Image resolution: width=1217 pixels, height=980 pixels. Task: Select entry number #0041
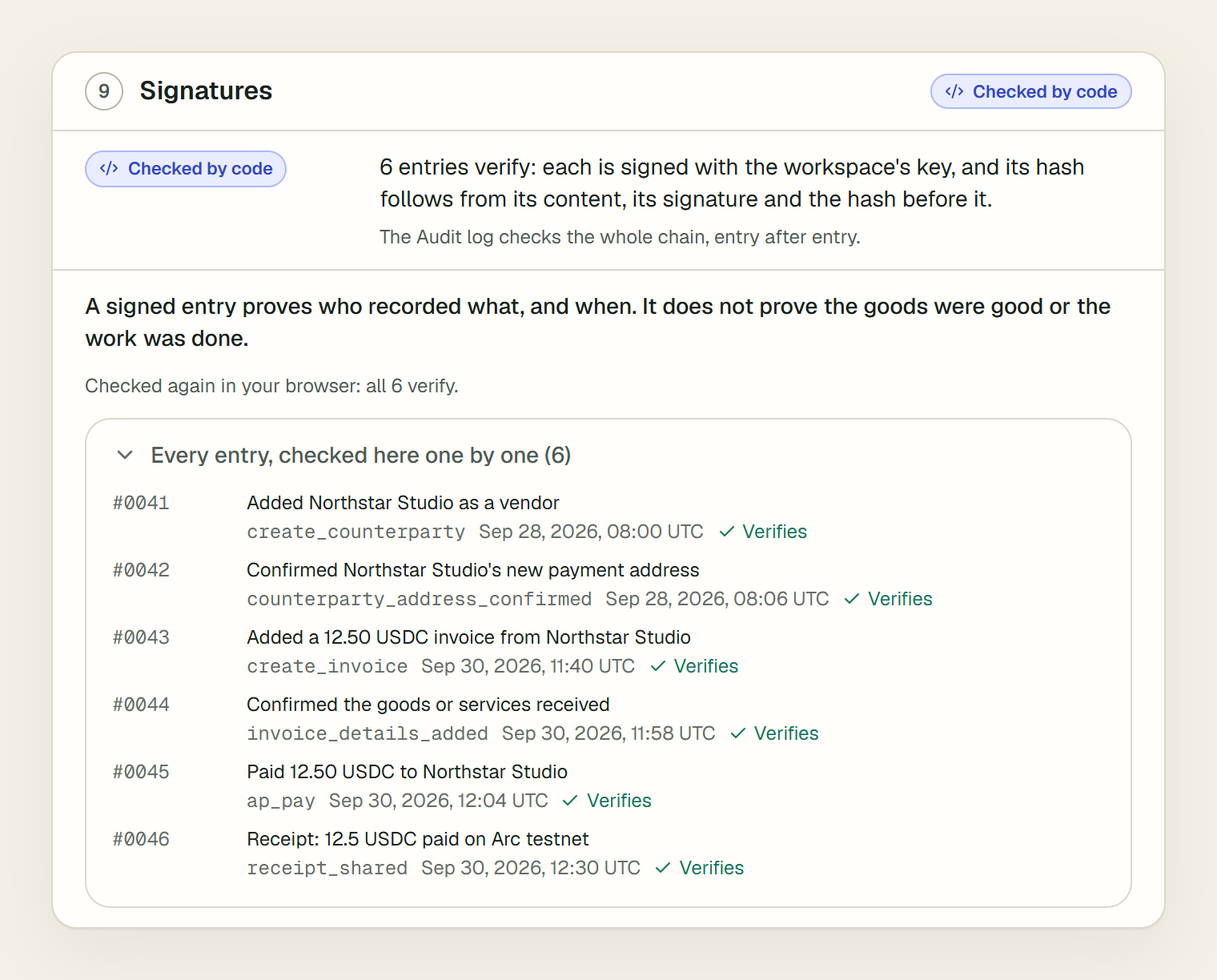(141, 503)
